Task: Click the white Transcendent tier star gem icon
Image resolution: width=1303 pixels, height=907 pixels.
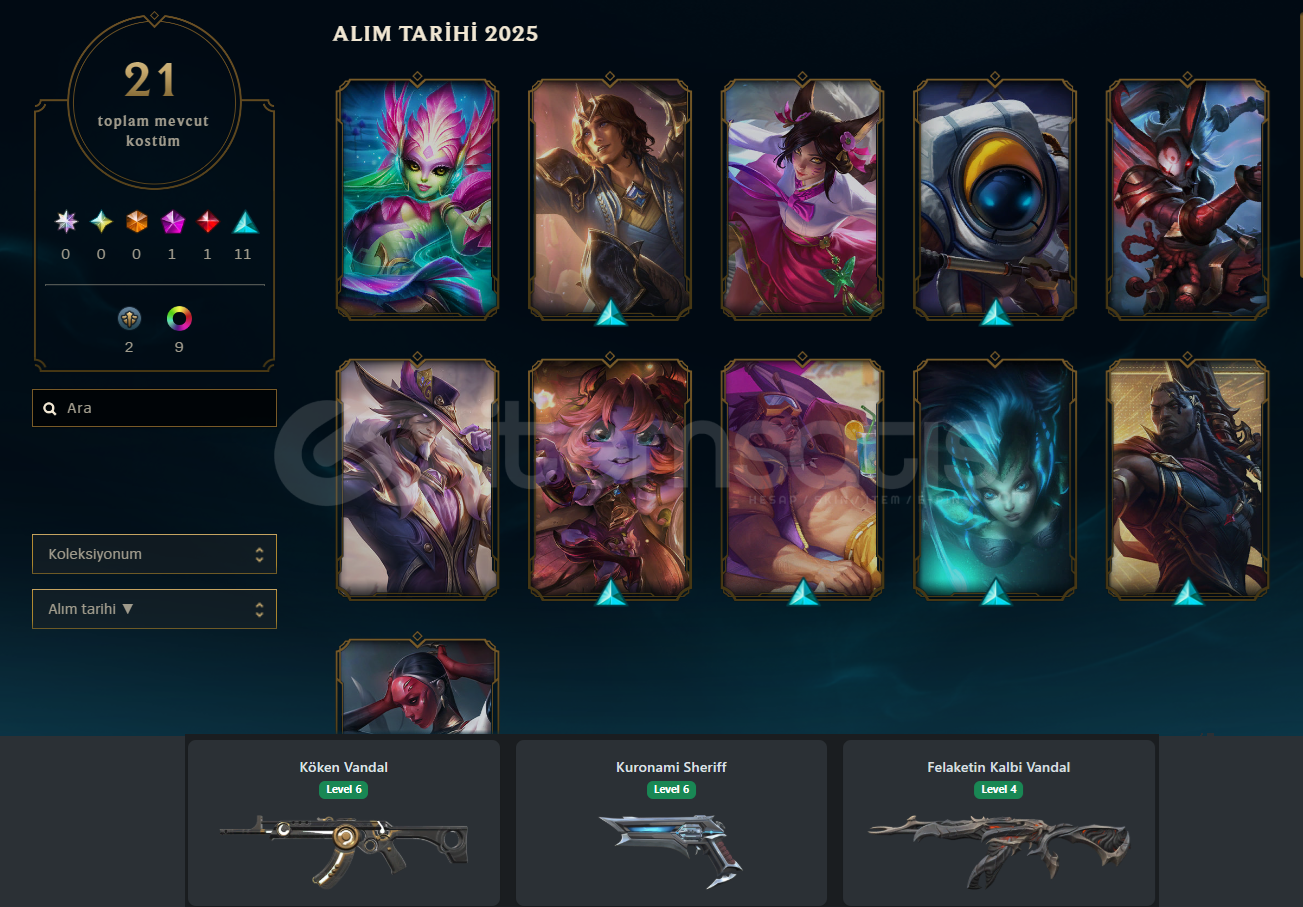Action: 66,222
